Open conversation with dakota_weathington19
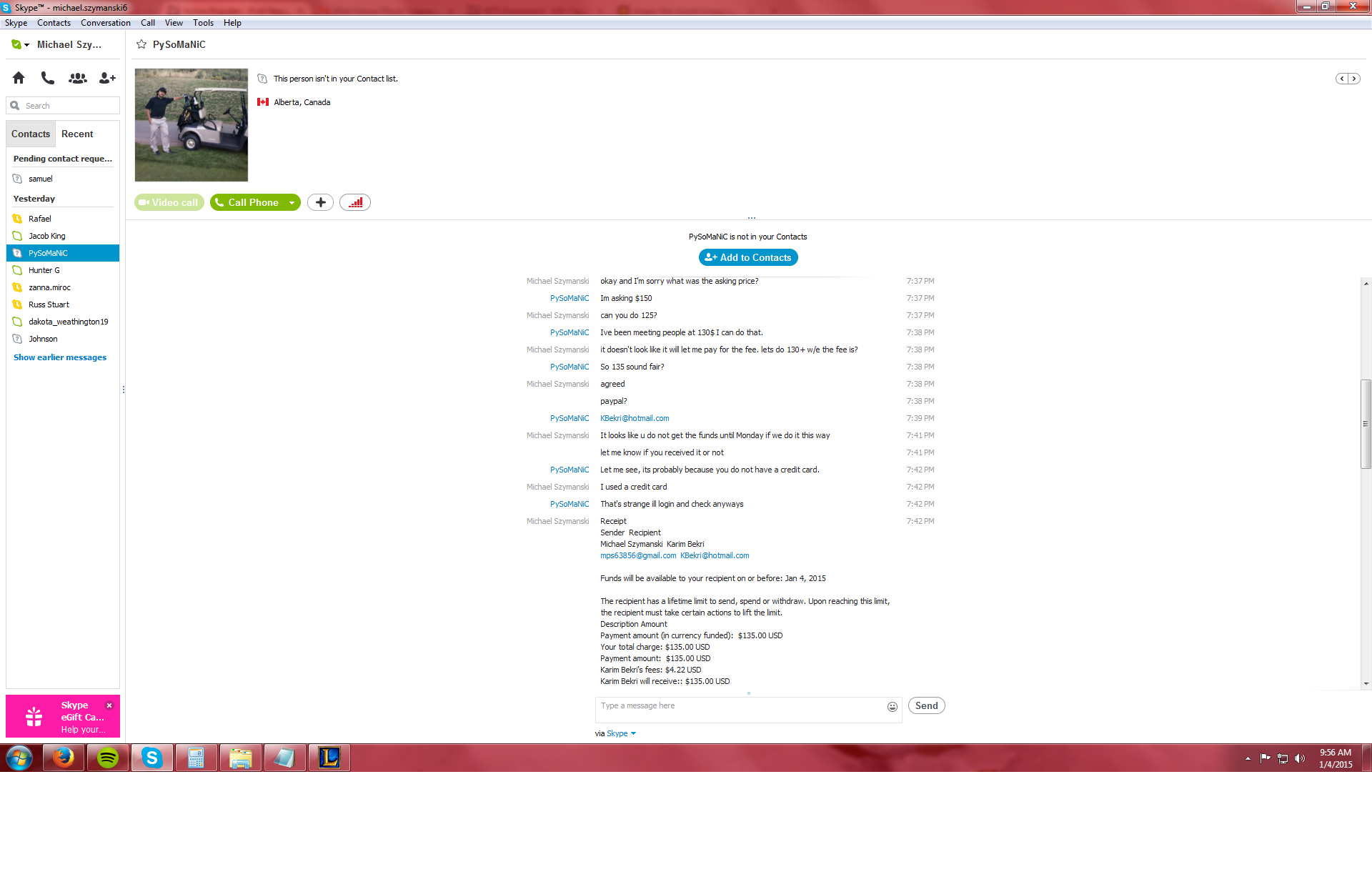The image size is (1372, 892). pyautogui.click(x=63, y=322)
